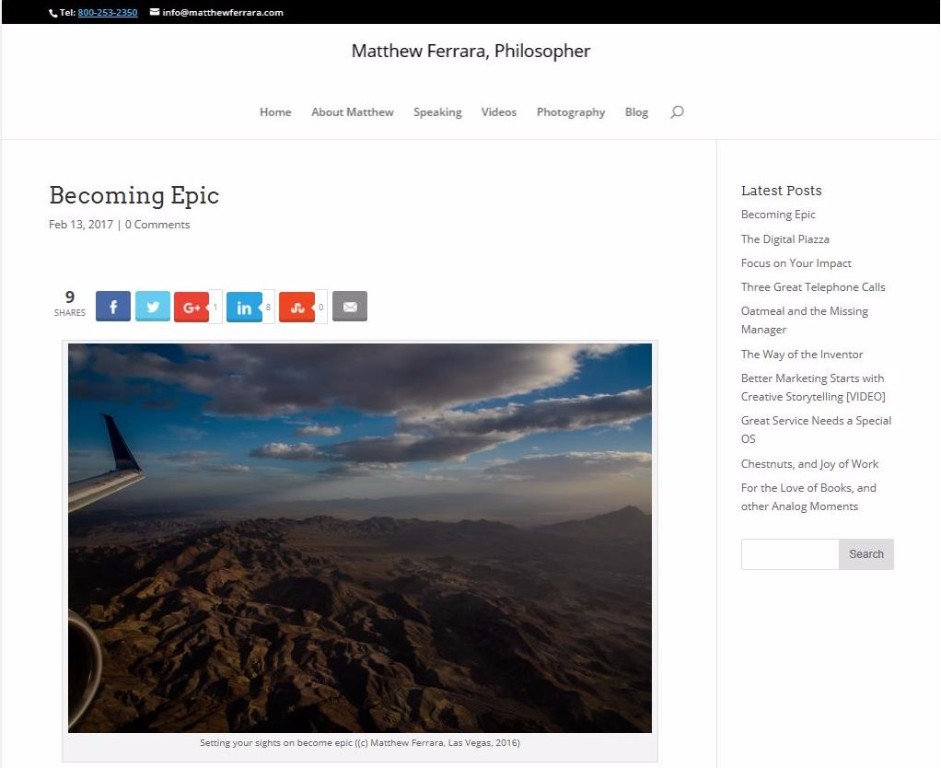This screenshot has height=768, width=941.
Task: Open the airplane window landscape photo
Action: pyautogui.click(x=360, y=537)
